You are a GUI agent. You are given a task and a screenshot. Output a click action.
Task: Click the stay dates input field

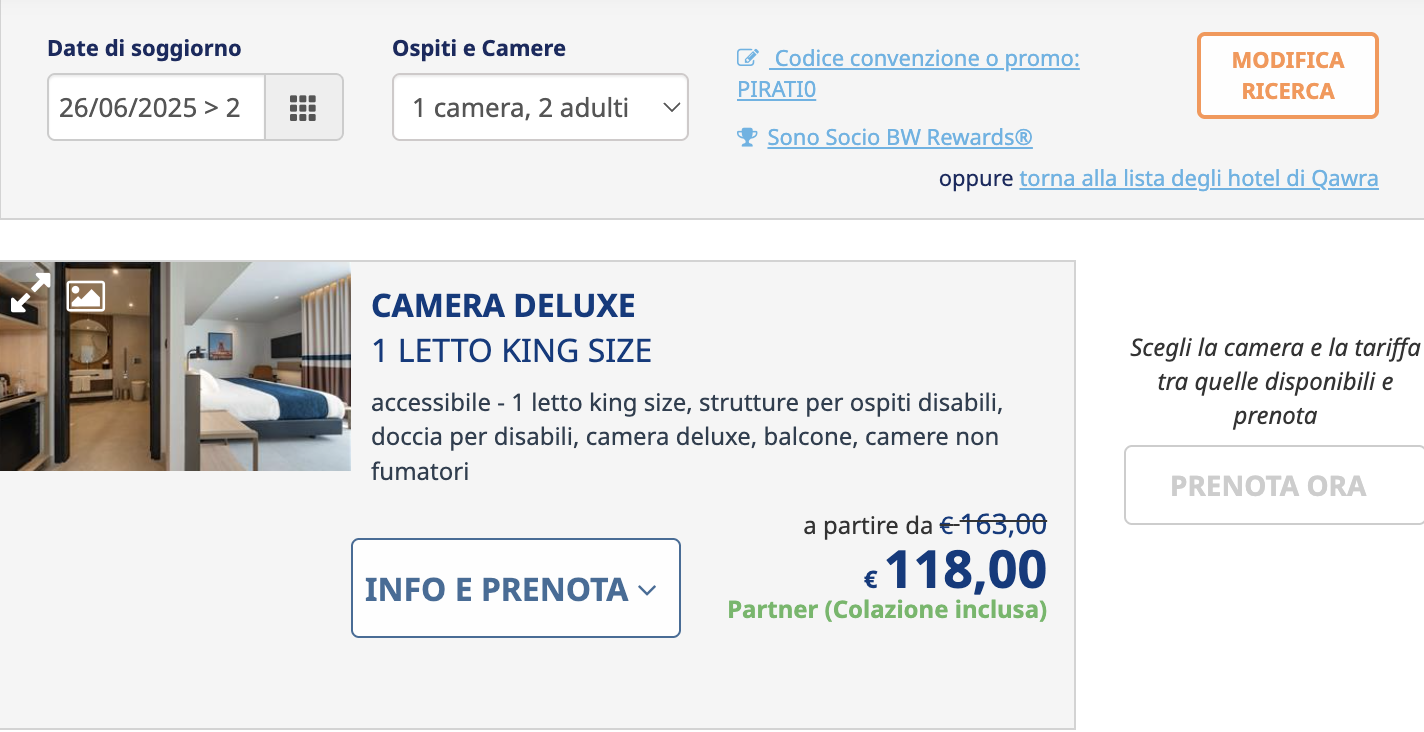157,107
